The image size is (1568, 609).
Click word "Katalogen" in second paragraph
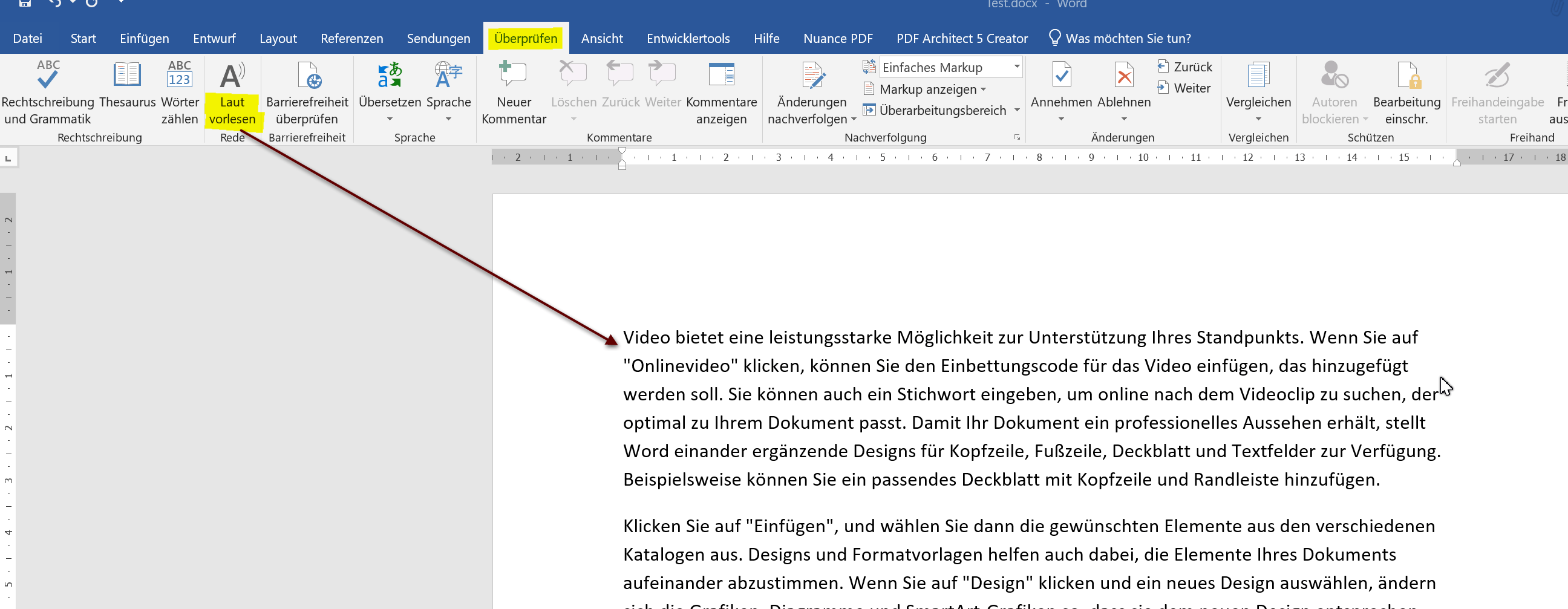coord(664,555)
